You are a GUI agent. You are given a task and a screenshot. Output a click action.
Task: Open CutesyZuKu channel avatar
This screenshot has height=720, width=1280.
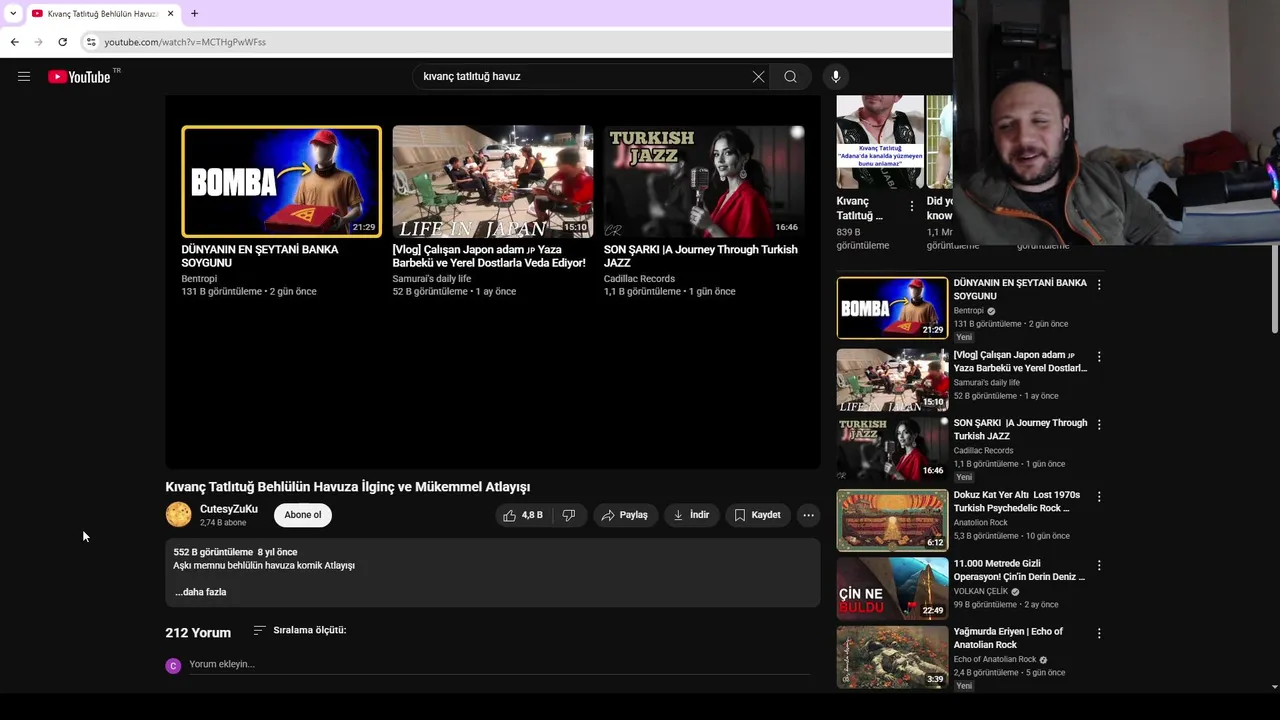(x=178, y=515)
